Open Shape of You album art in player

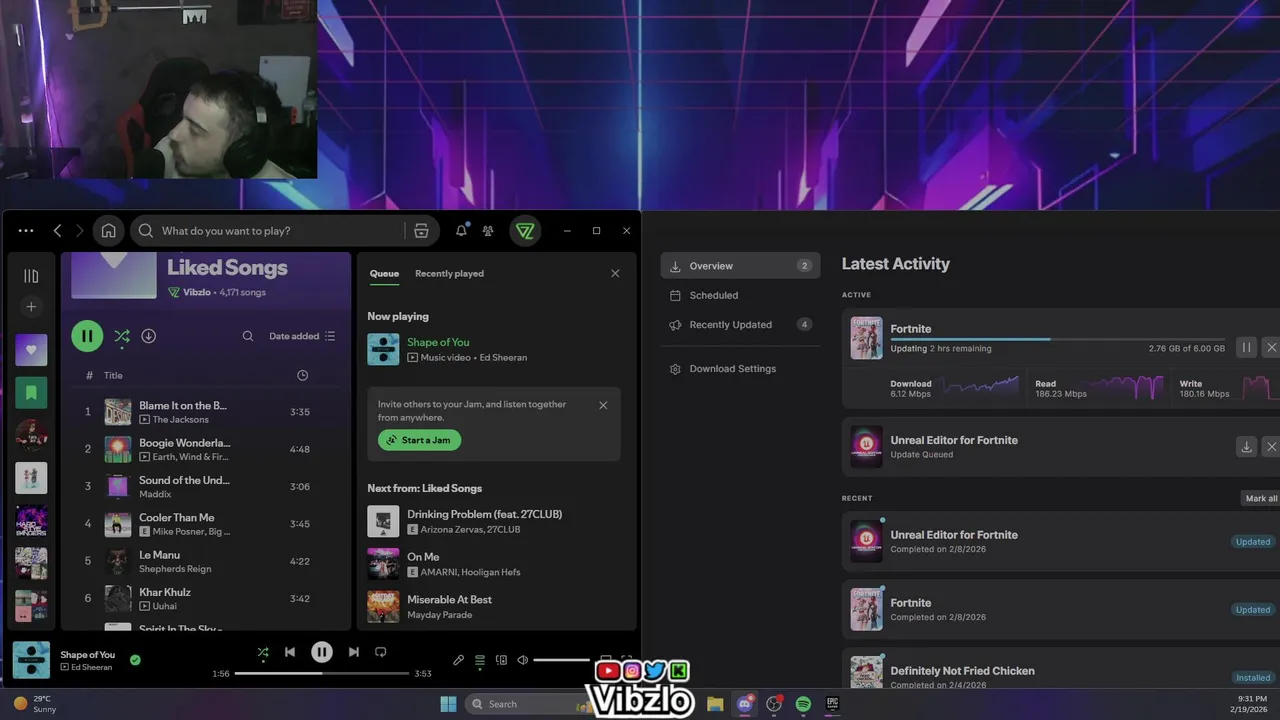[31, 660]
